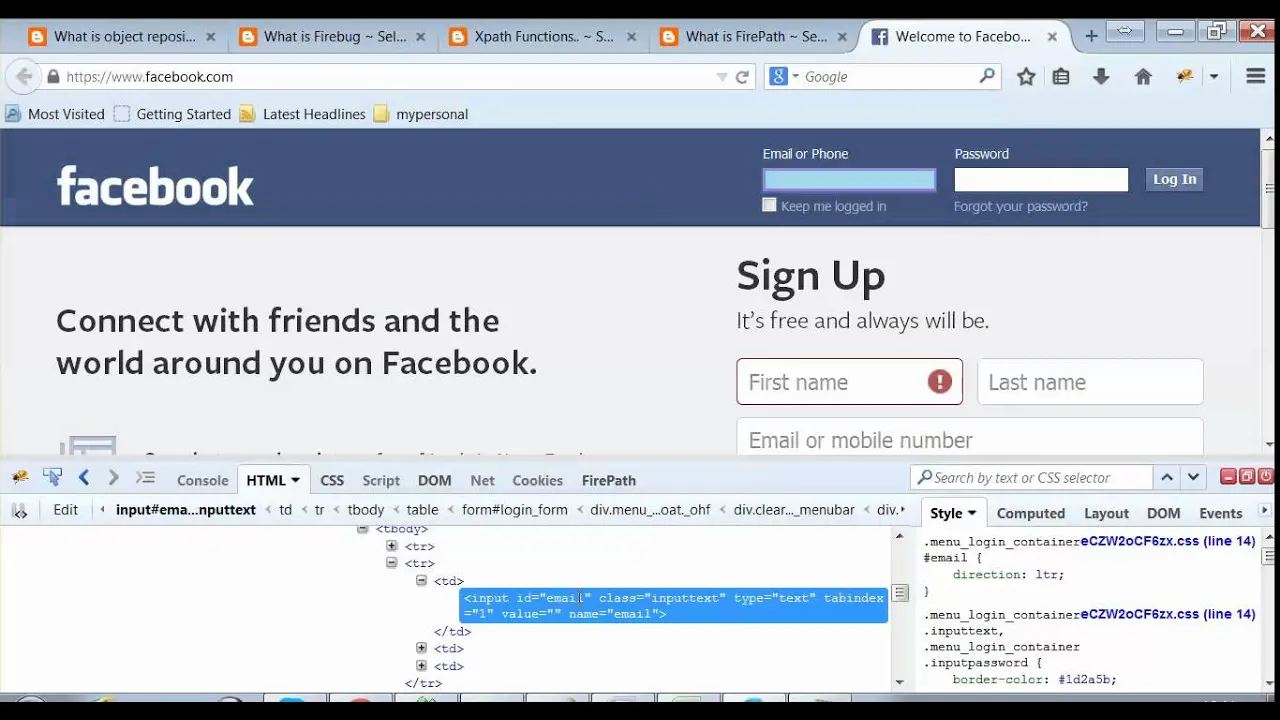The image size is (1280, 720).
Task: Click the Email or Phone login field
Action: [849, 180]
